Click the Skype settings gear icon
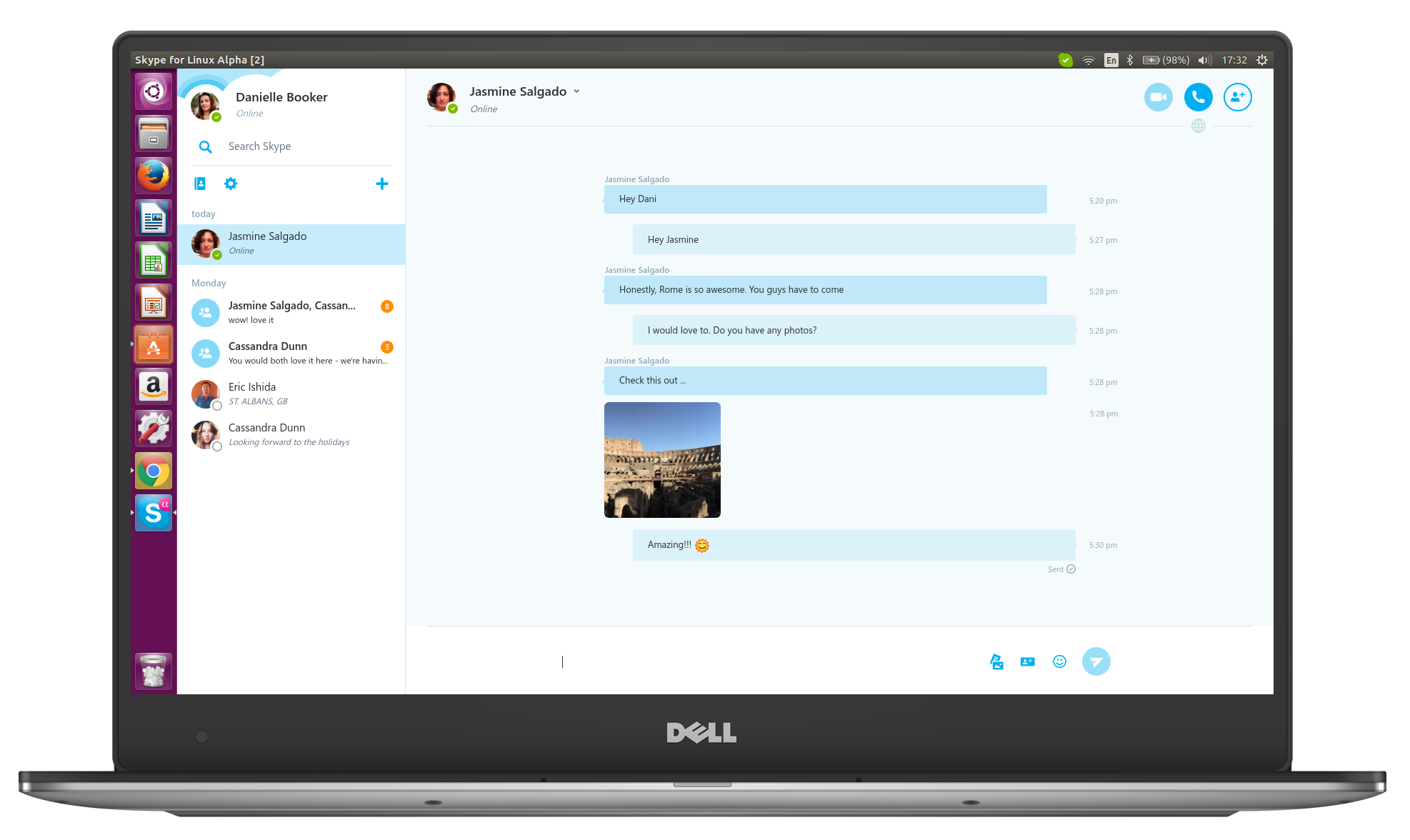 [x=229, y=183]
